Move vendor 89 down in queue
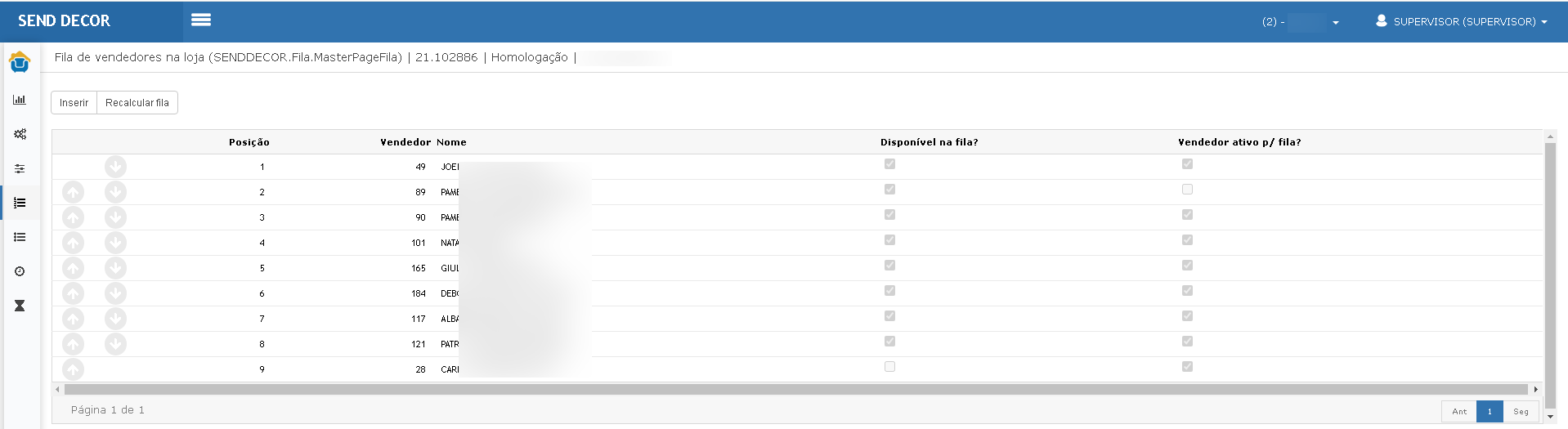The image size is (1568, 429). pos(115,192)
